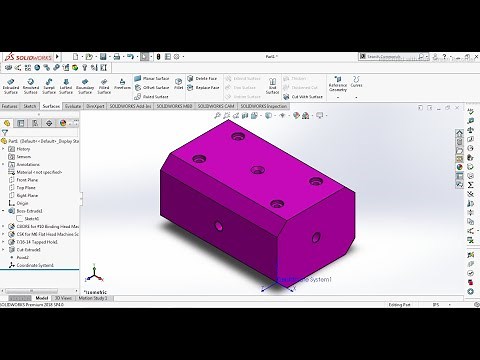Click the Zoom to Fit view icon
480x360 pixels.
pos(217,116)
